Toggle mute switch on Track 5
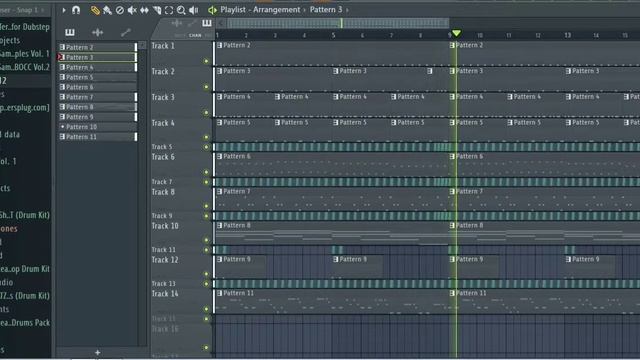The height and width of the screenshot is (360, 640). [206, 147]
